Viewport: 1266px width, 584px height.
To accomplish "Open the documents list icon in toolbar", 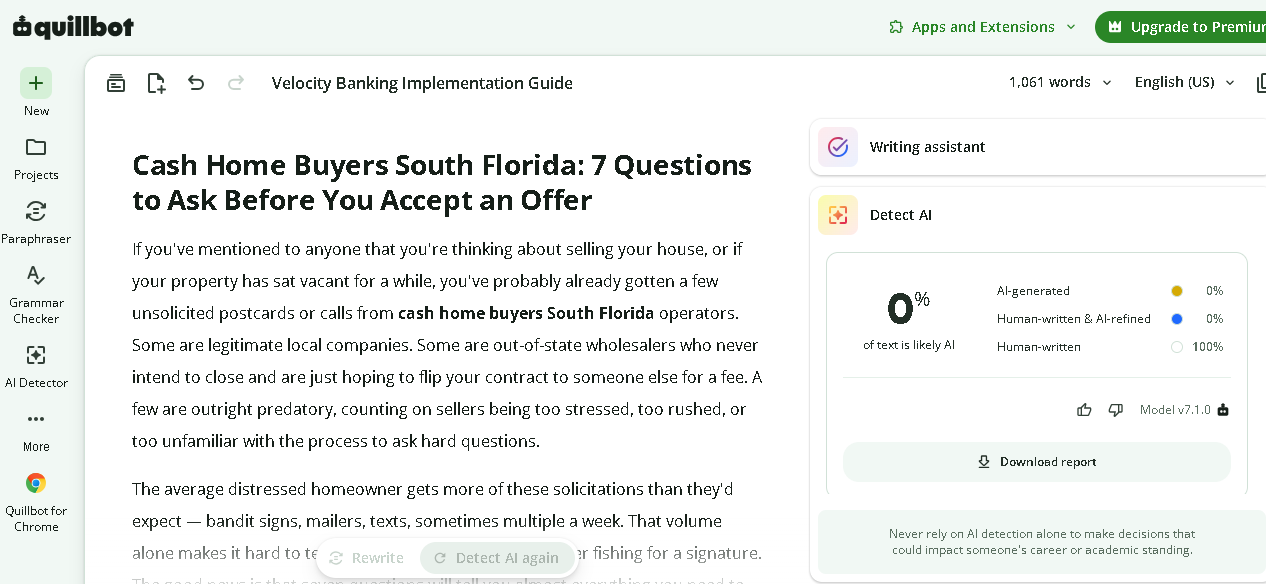I will pyautogui.click(x=116, y=83).
